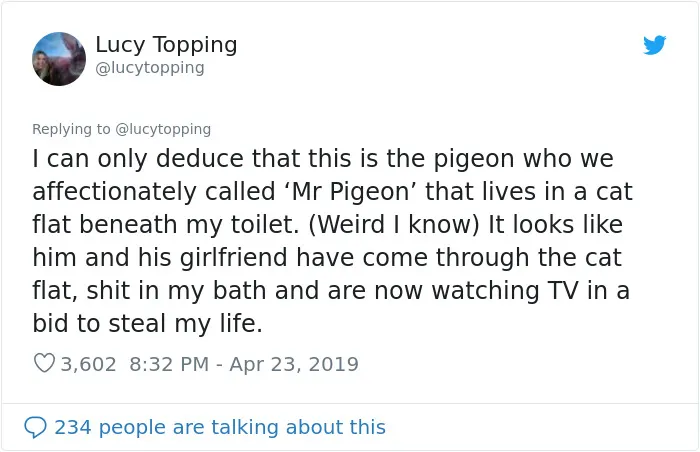Click the quoted name 'Mr Pigeon'
The image size is (700, 452).
click(350, 192)
